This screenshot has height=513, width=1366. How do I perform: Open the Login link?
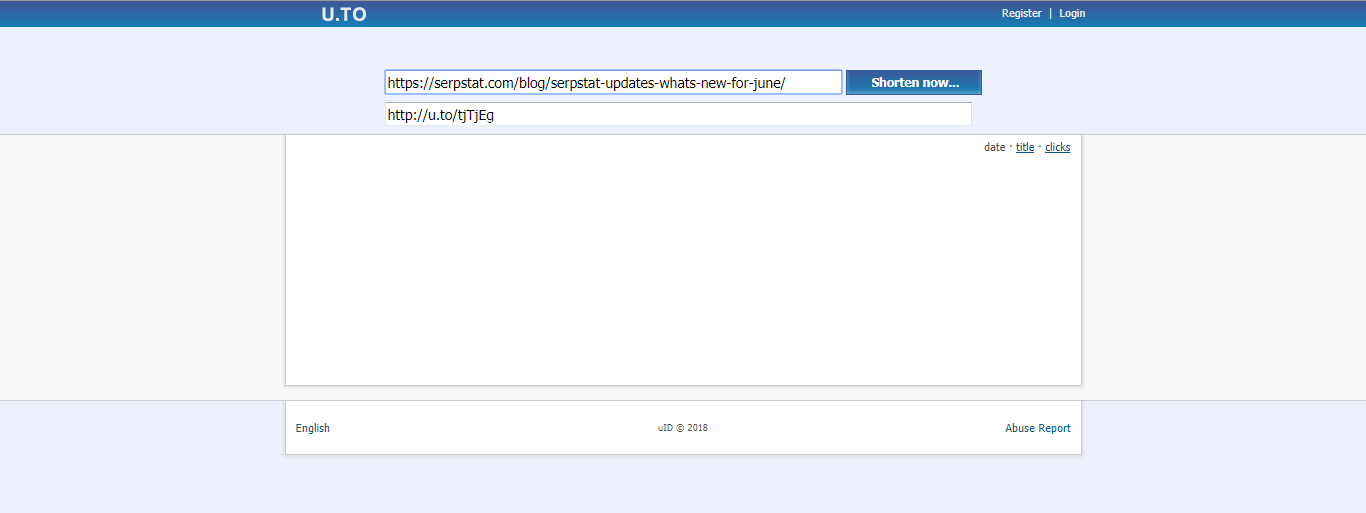click(x=1072, y=13)
